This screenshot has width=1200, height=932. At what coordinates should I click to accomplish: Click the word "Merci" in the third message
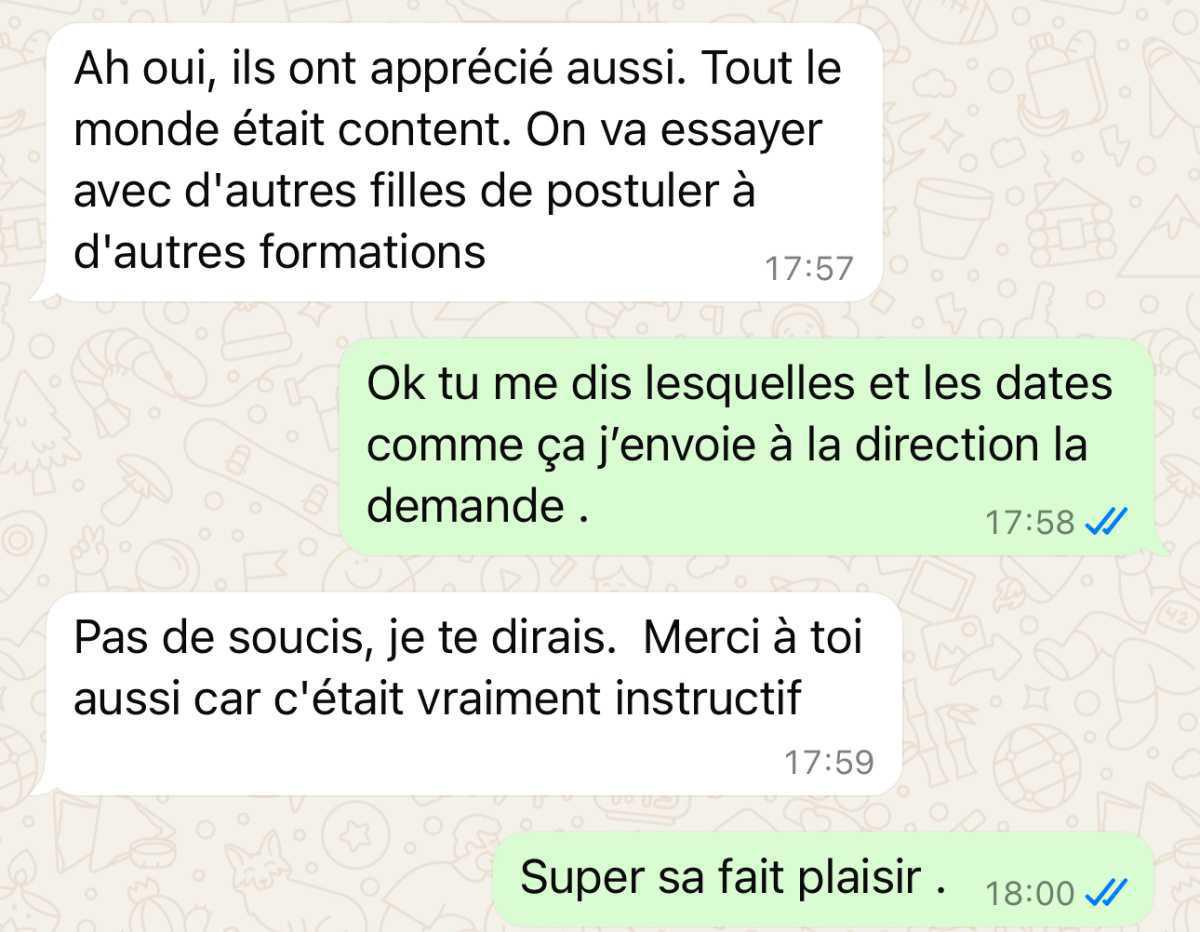pyautogui.click(x=695, y=638)
